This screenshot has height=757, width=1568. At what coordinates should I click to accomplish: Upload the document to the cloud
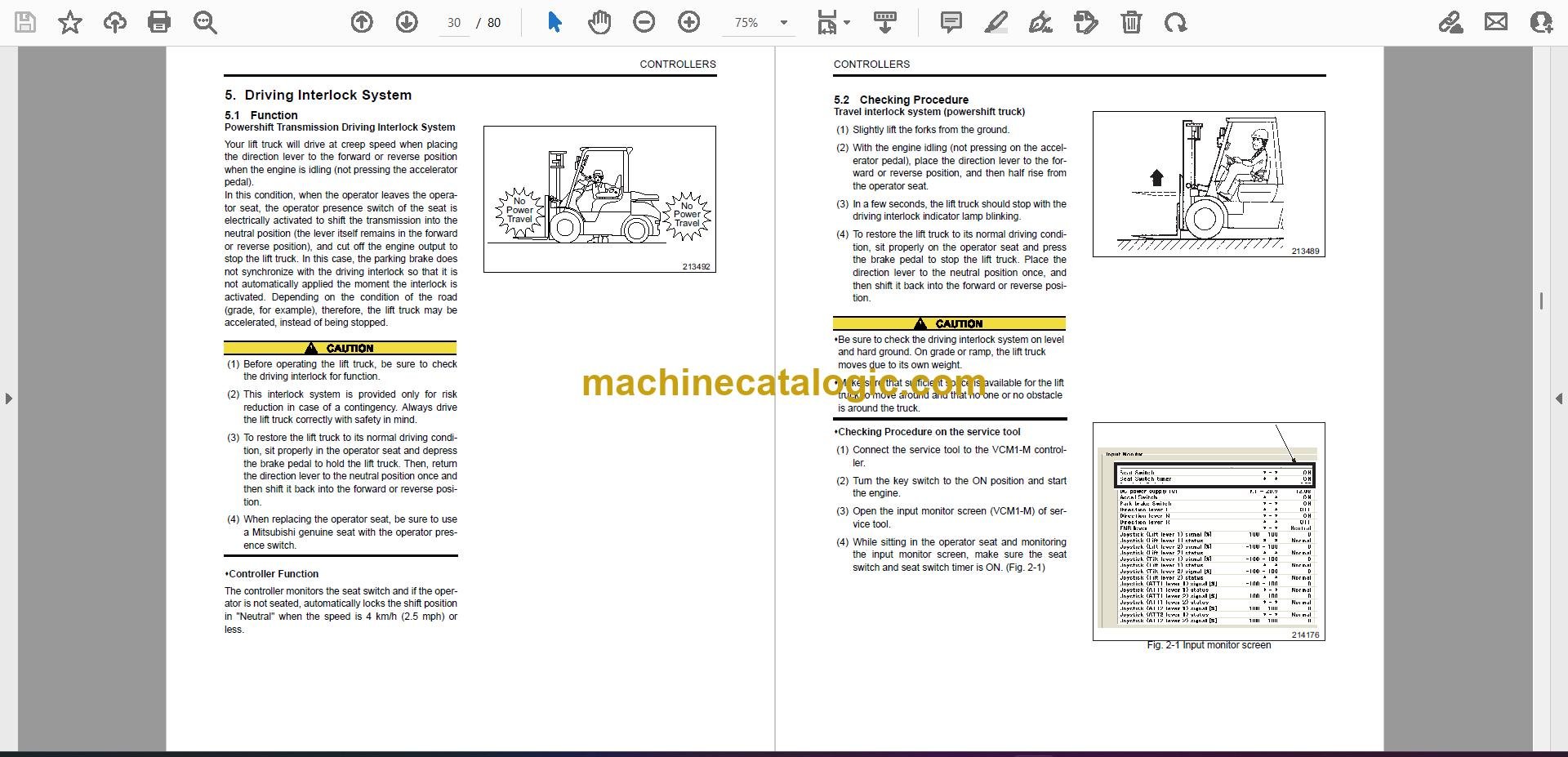pyautogui.click(x=115, y=23)
